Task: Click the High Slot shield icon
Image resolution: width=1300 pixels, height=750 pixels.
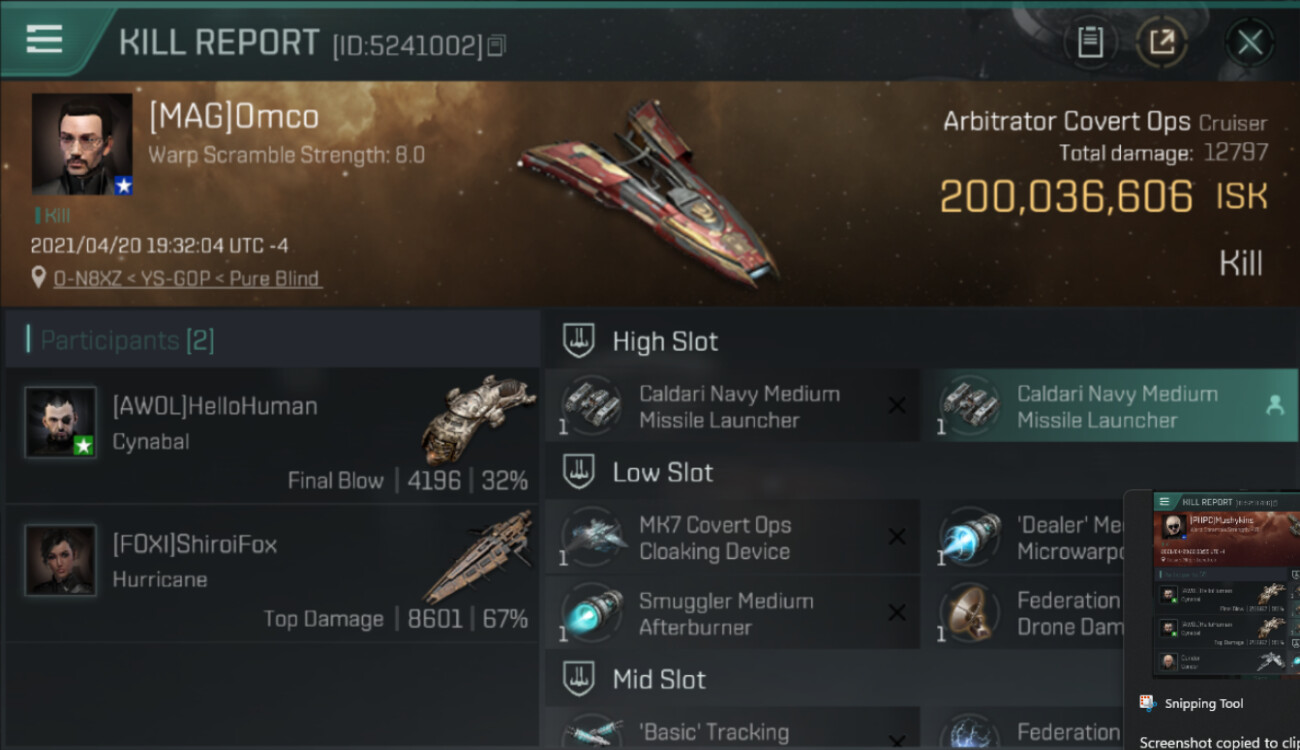Action: [578, 341]
